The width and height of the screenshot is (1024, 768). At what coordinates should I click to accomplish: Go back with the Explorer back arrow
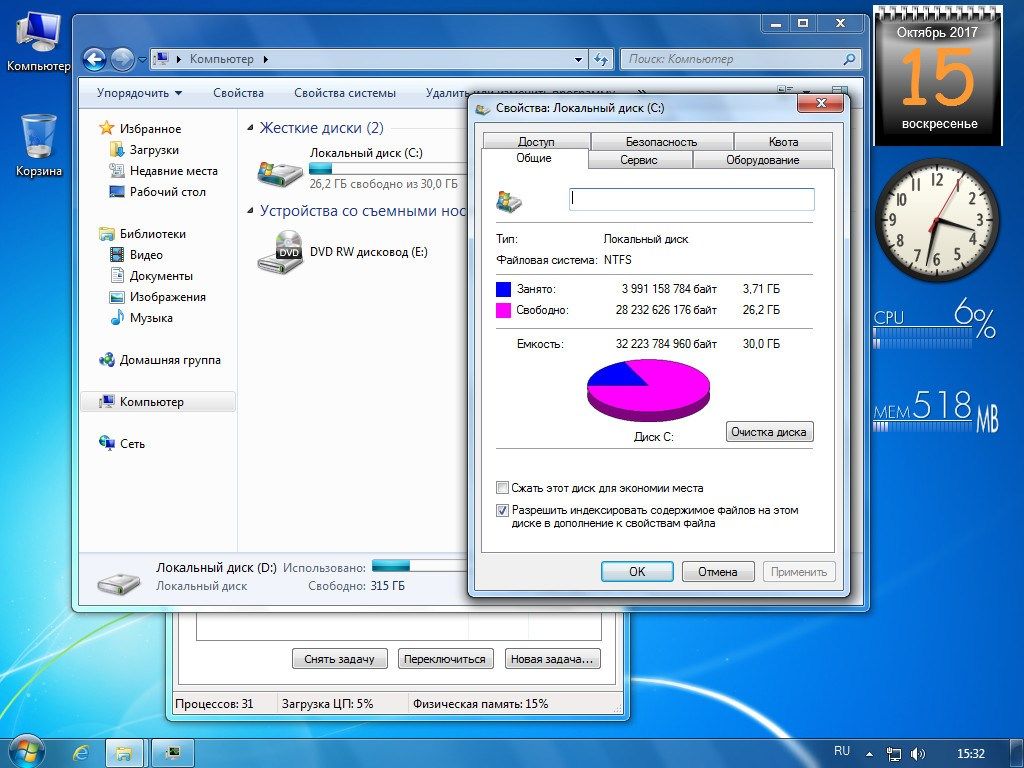[x=95, y=59]
